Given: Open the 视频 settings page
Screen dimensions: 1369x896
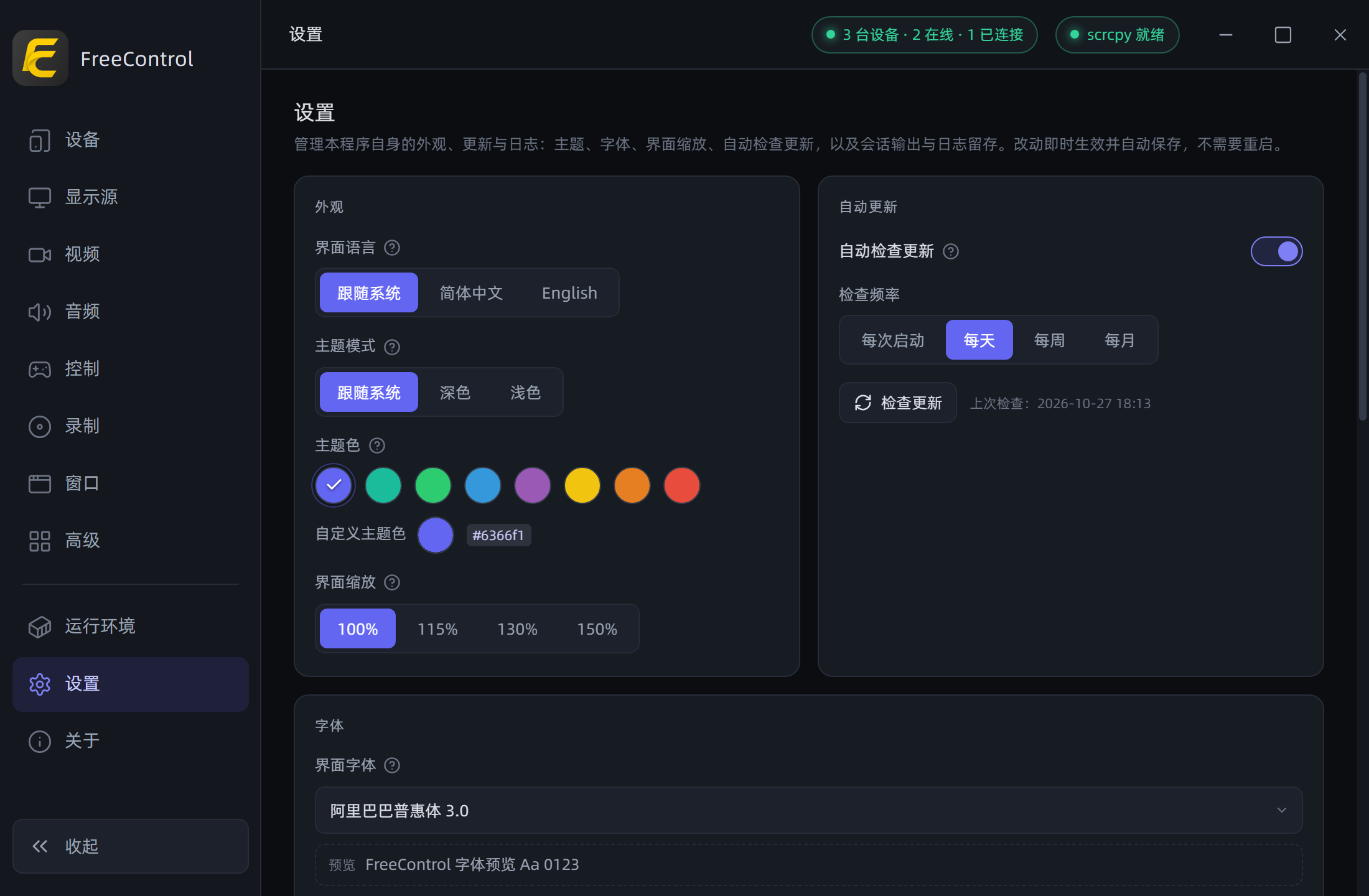Looking at the screenshot, I should [x=131, y=254].
